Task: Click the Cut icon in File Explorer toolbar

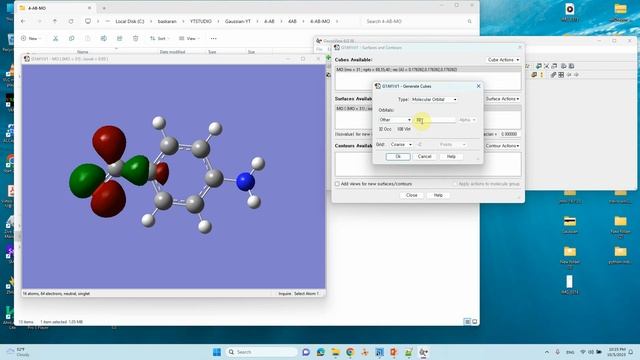Action: (56, 38)
